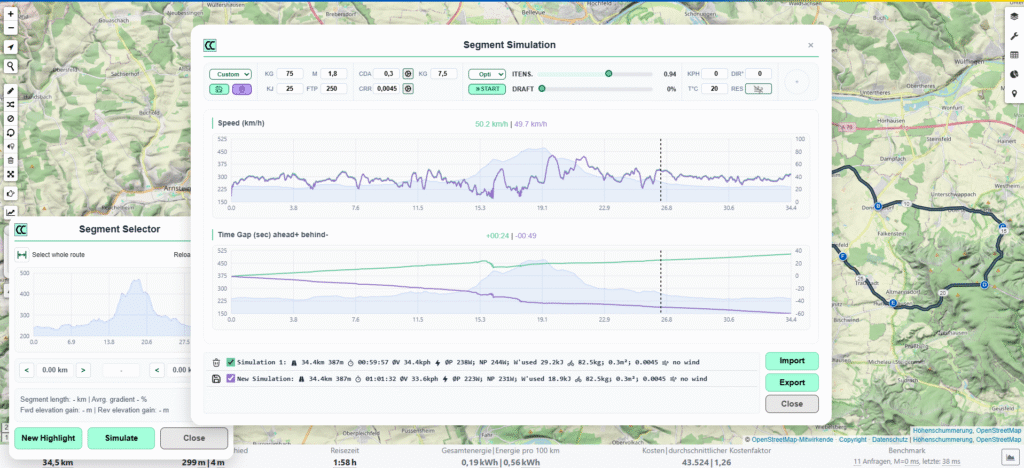Expand the Opti pacing mode dropdown

click(x=486, y=74)
